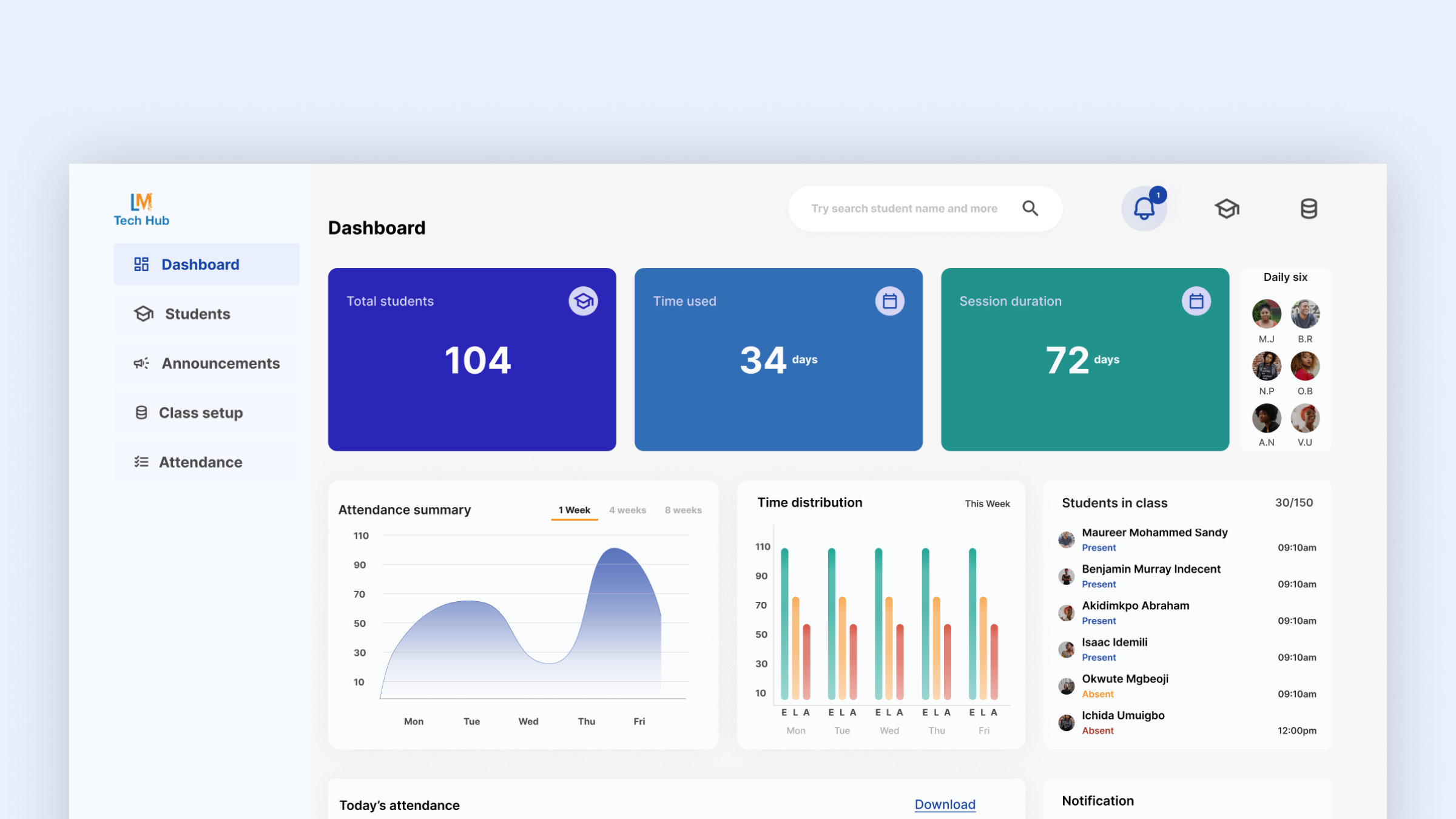This screenshot has height=819, width=1456.
Task: Open the Total students 104 card
Action: pos(472,360)
